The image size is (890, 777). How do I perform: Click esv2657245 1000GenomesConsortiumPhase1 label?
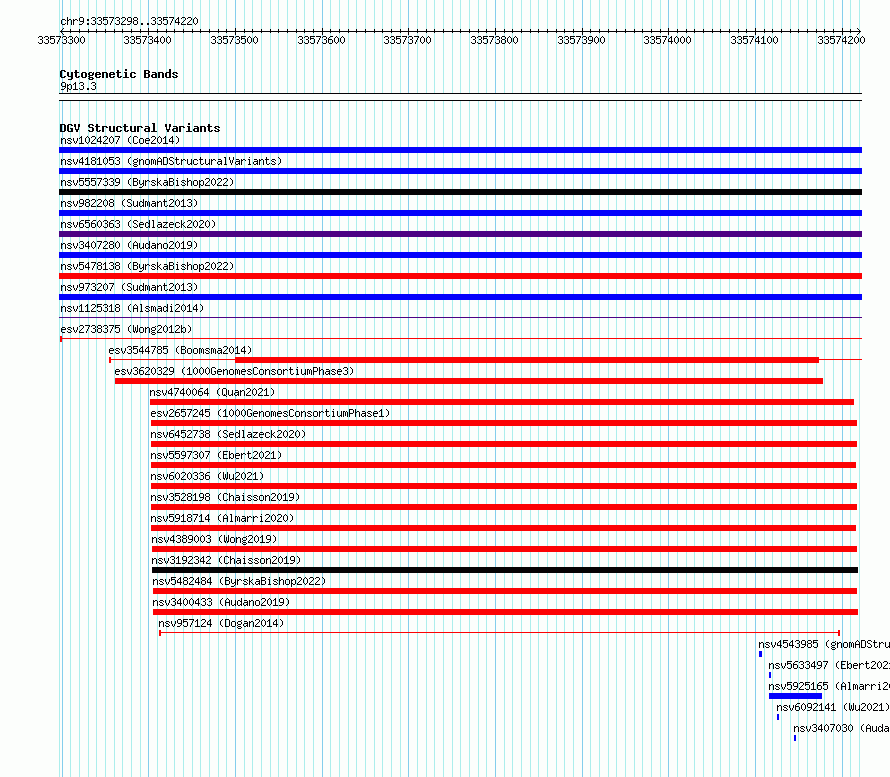(270, 413)
